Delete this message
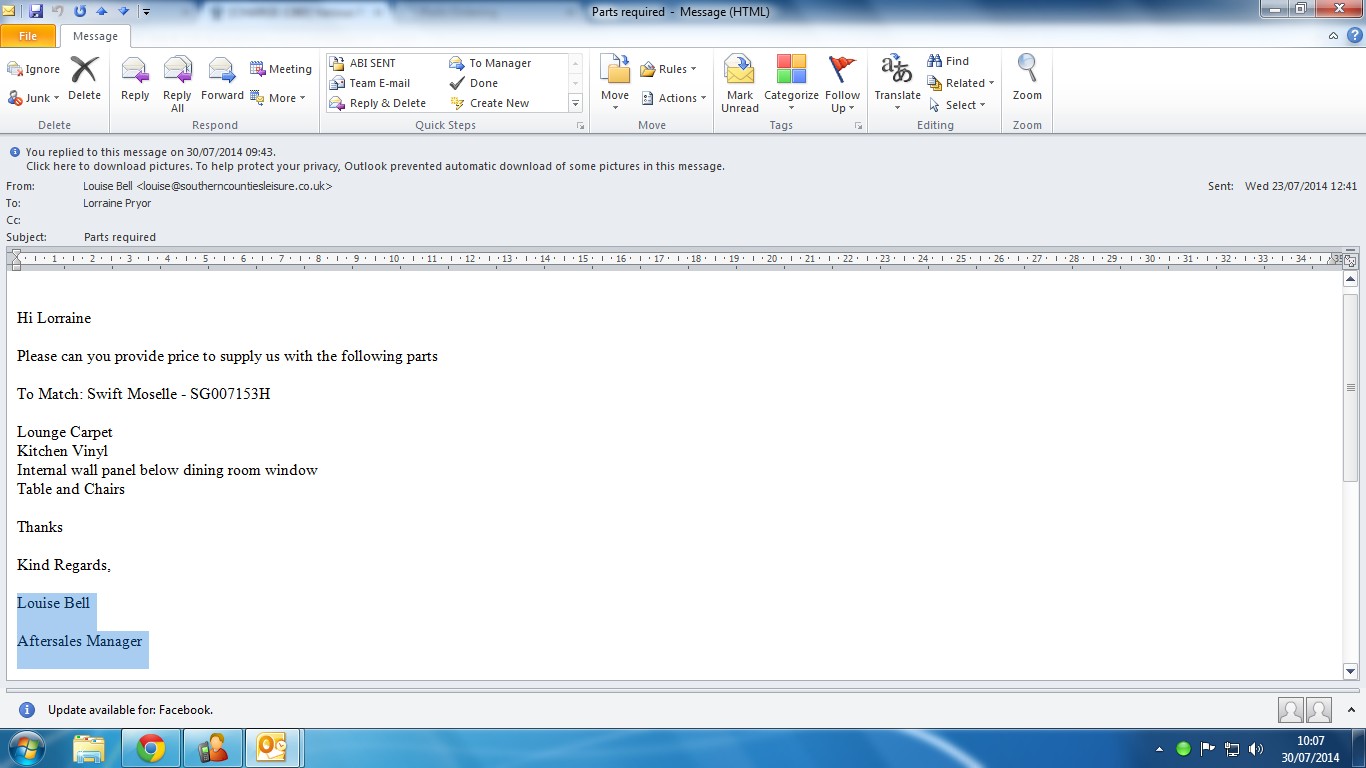This screenshot has width=1366, height=768. 85,79
